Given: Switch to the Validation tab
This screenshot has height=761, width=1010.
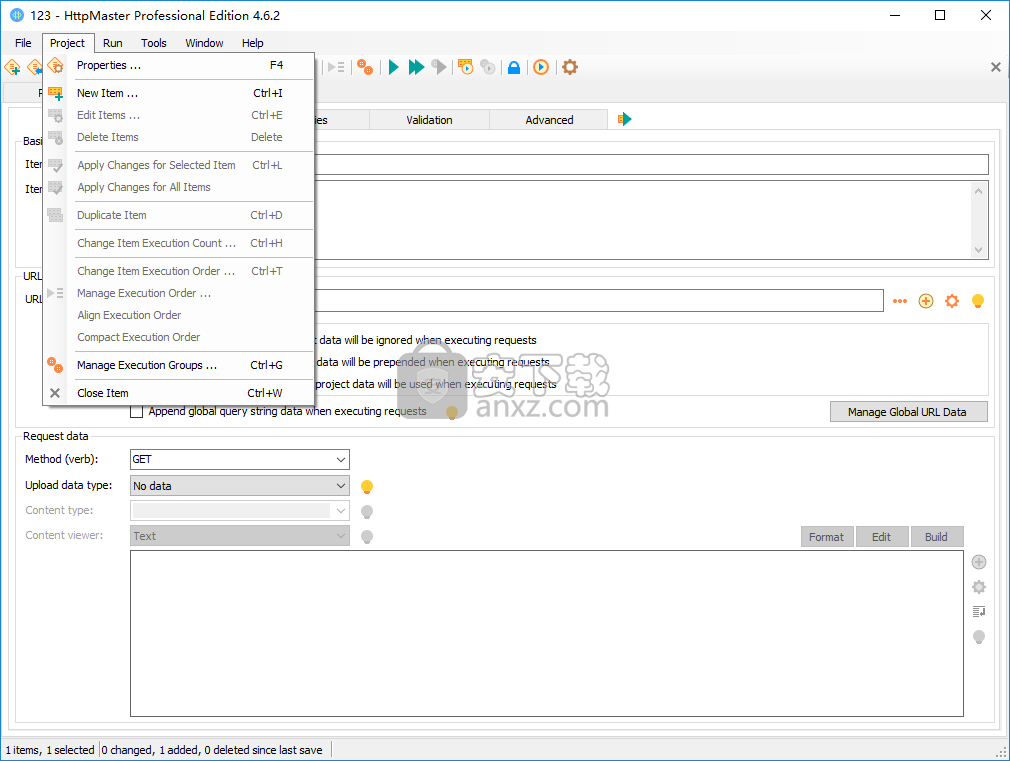Looking at the screenshot, I should (x=429, y=120).
